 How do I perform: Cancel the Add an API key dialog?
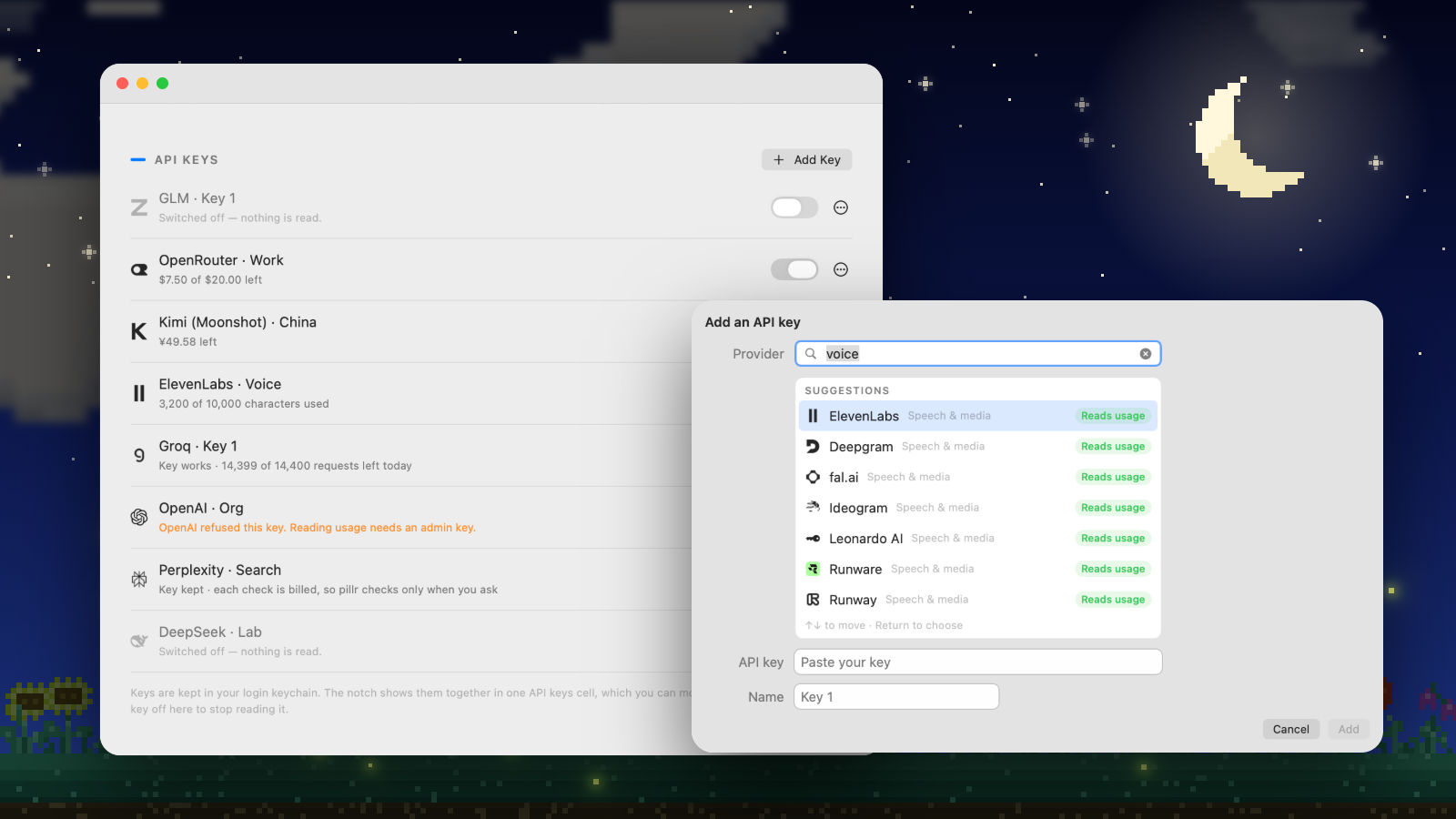[x=1290, y=729]
